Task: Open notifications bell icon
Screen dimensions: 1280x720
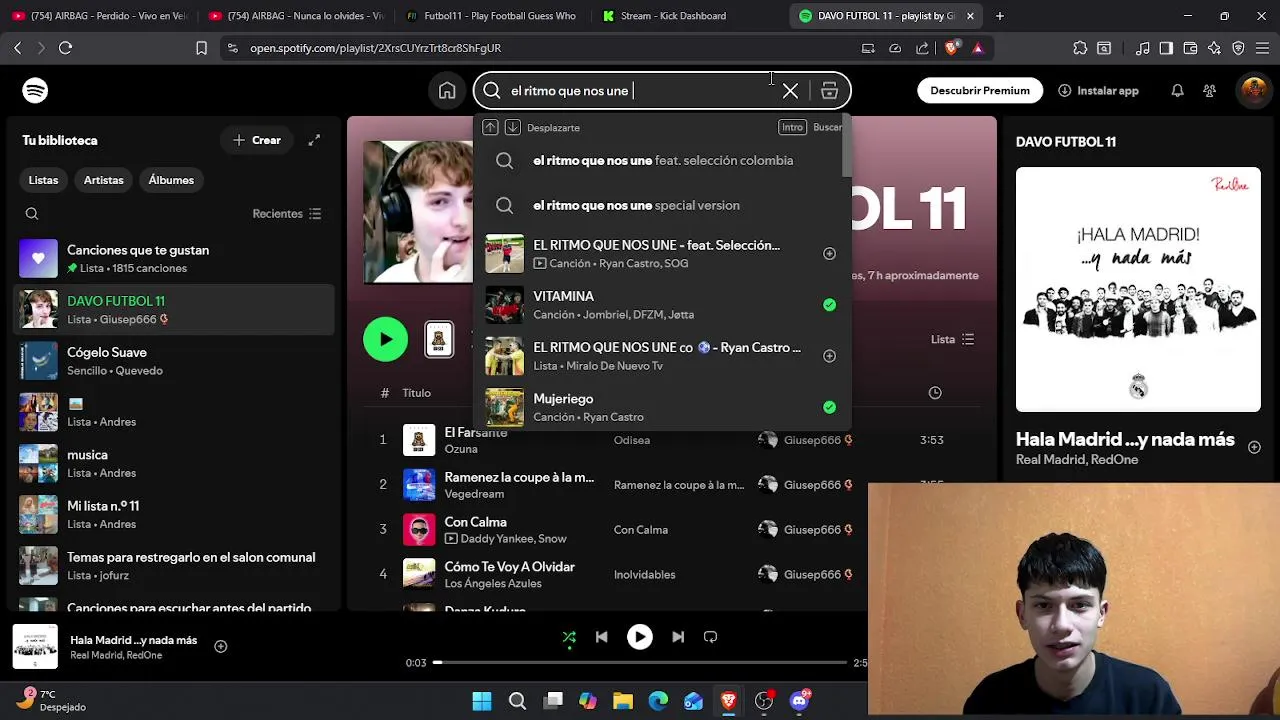Action: point(1177,90)
